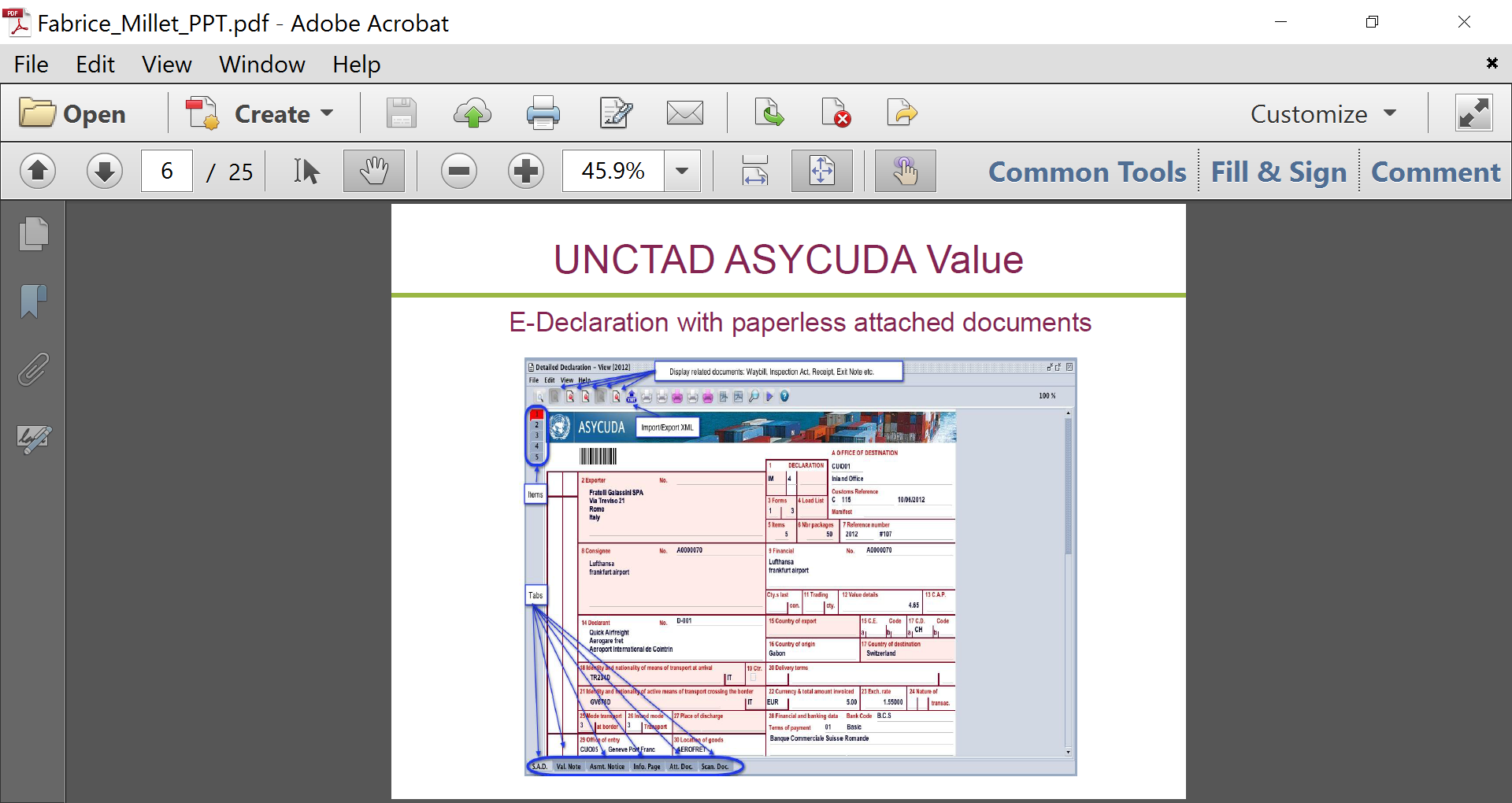Screen dimensions: 1512x803
Task: Go to next page arrow
Action: [x=105, y=171]
